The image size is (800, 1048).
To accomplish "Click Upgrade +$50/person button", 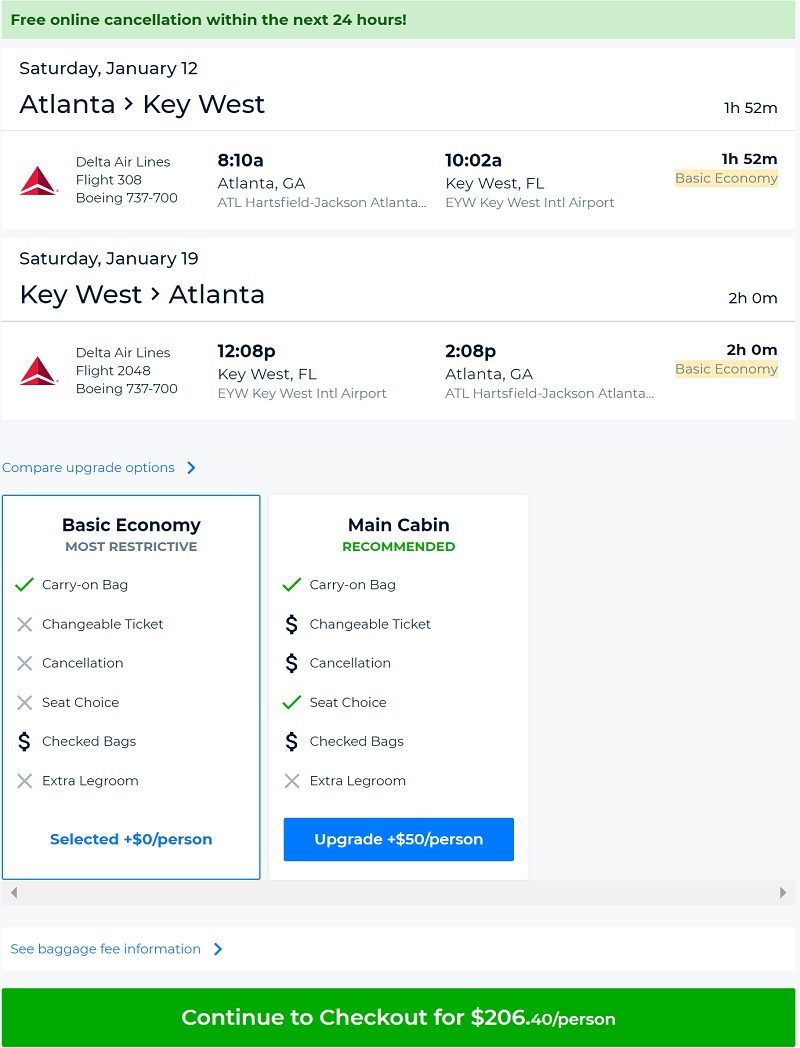I will click(398, 839).
